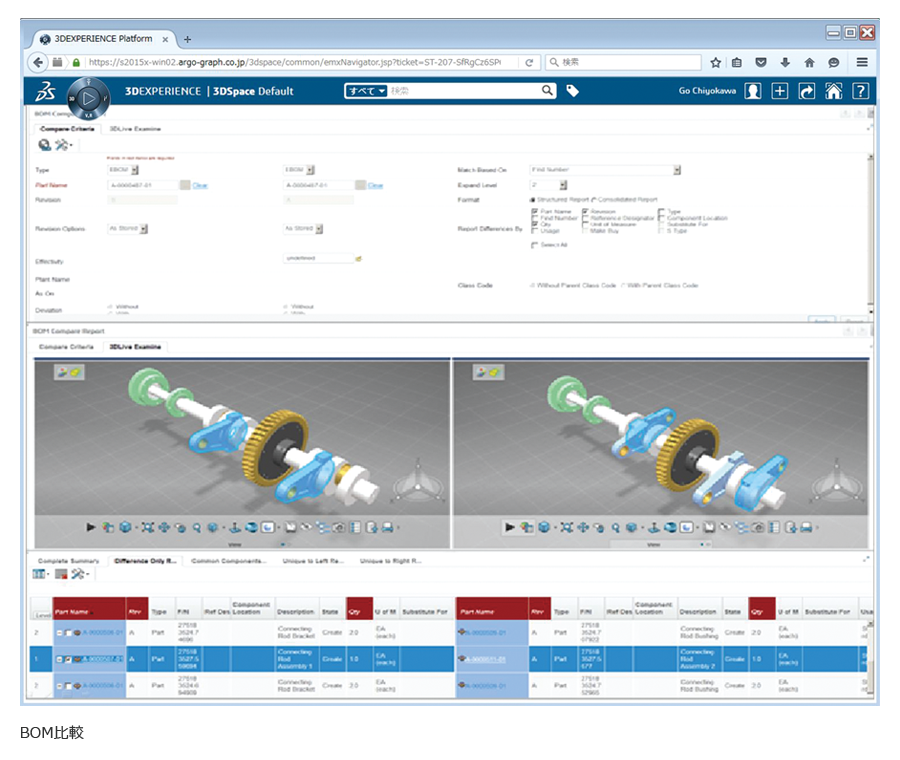Open the Unique to Right R... tab
This screenshot has height=760, width=900.
(390, 561)
